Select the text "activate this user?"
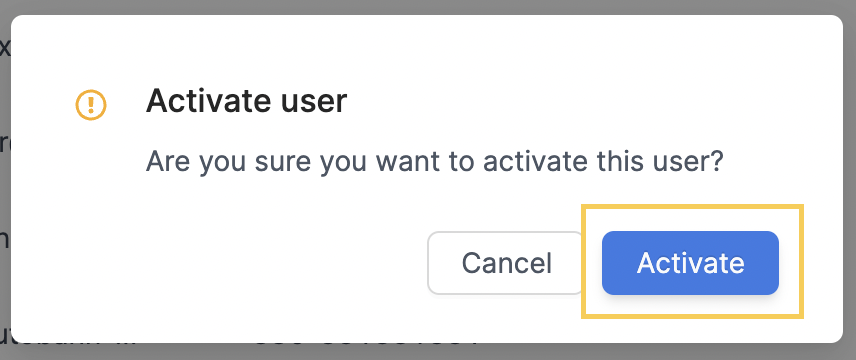Screen dimensions: 856x360 [x=602, y=162]
